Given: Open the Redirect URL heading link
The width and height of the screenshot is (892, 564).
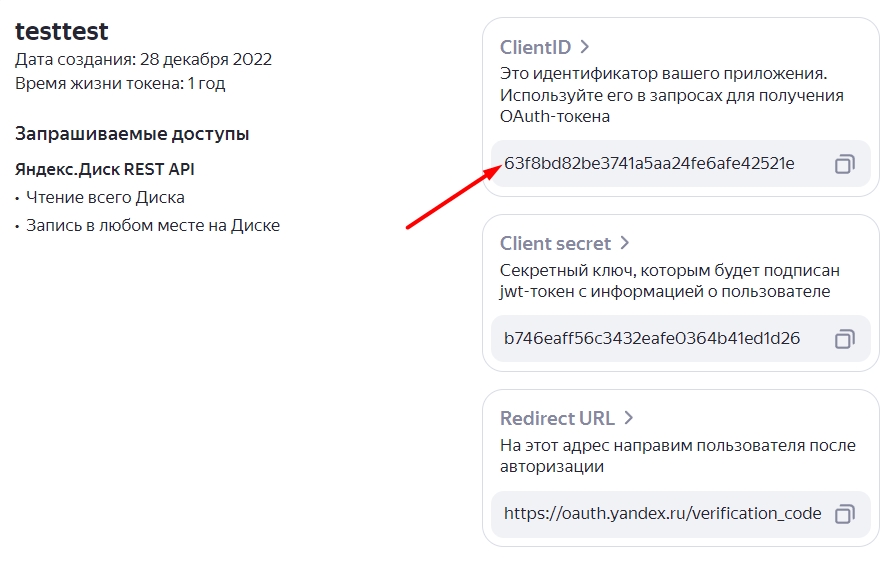Looking at the screenshot, I should click(557, 418).
